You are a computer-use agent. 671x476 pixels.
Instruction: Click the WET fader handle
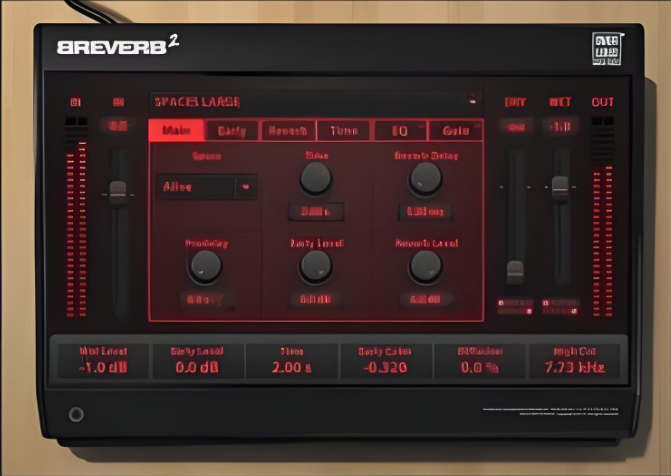[560, 187]
